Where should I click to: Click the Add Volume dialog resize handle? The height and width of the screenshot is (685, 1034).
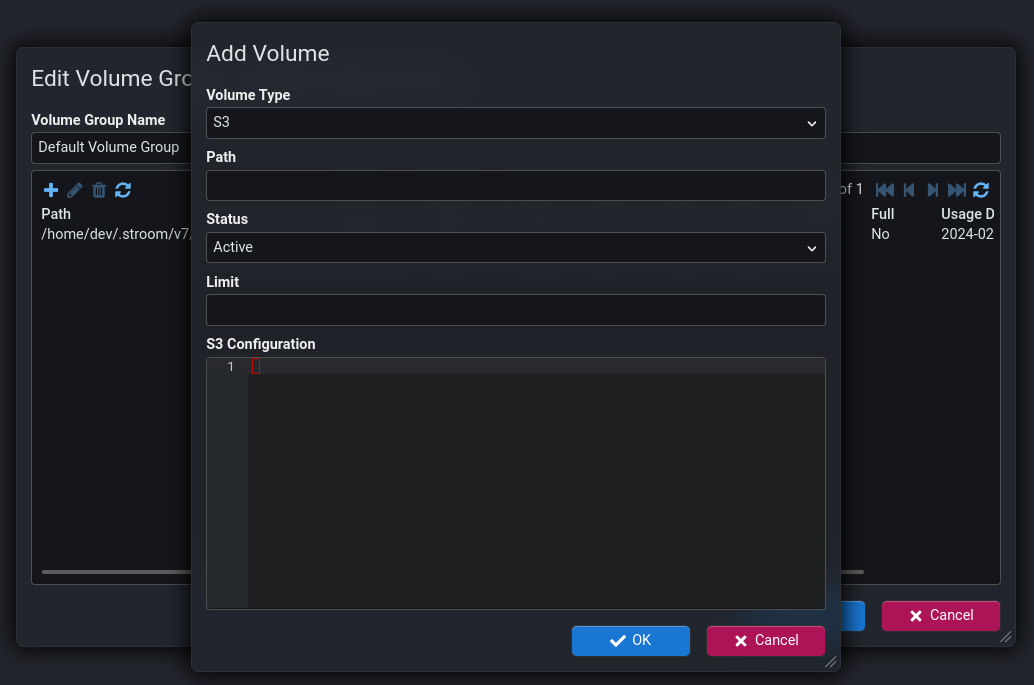[830, 661]
